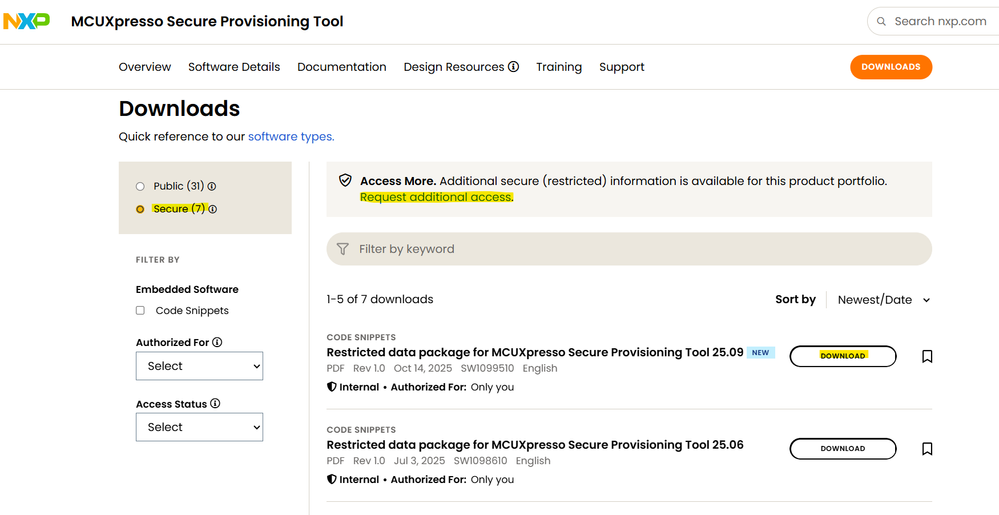The width and height of the screenshot is (999, 515).
Task: Download the 25.09 restricted data package
Action: [843, 356]
